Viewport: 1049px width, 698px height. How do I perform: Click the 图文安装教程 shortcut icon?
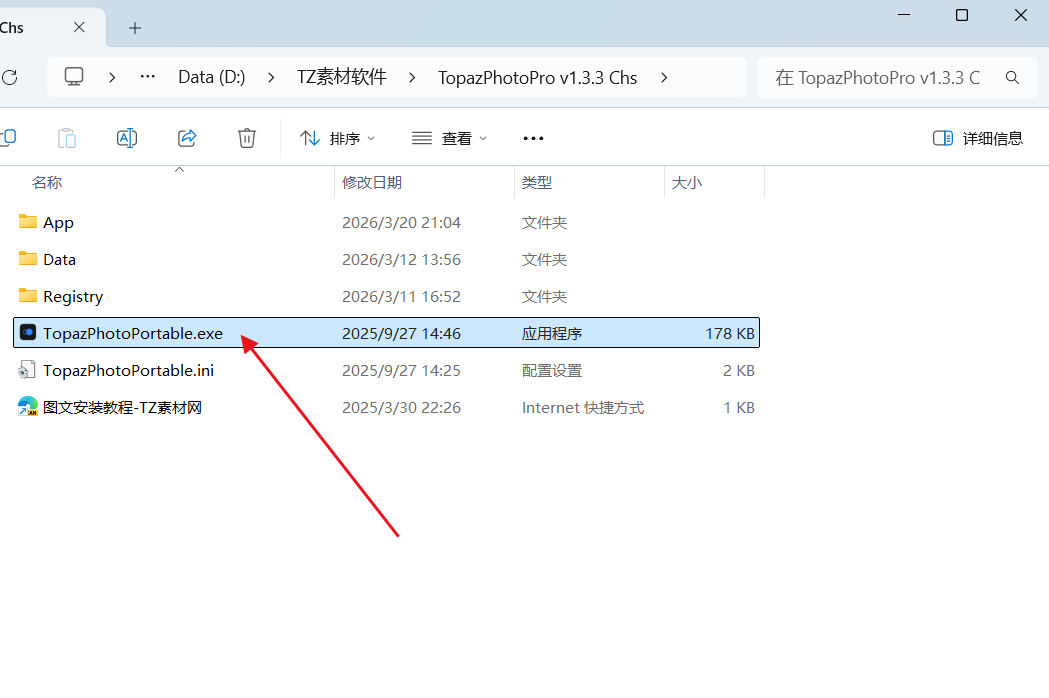pos(27,406)
